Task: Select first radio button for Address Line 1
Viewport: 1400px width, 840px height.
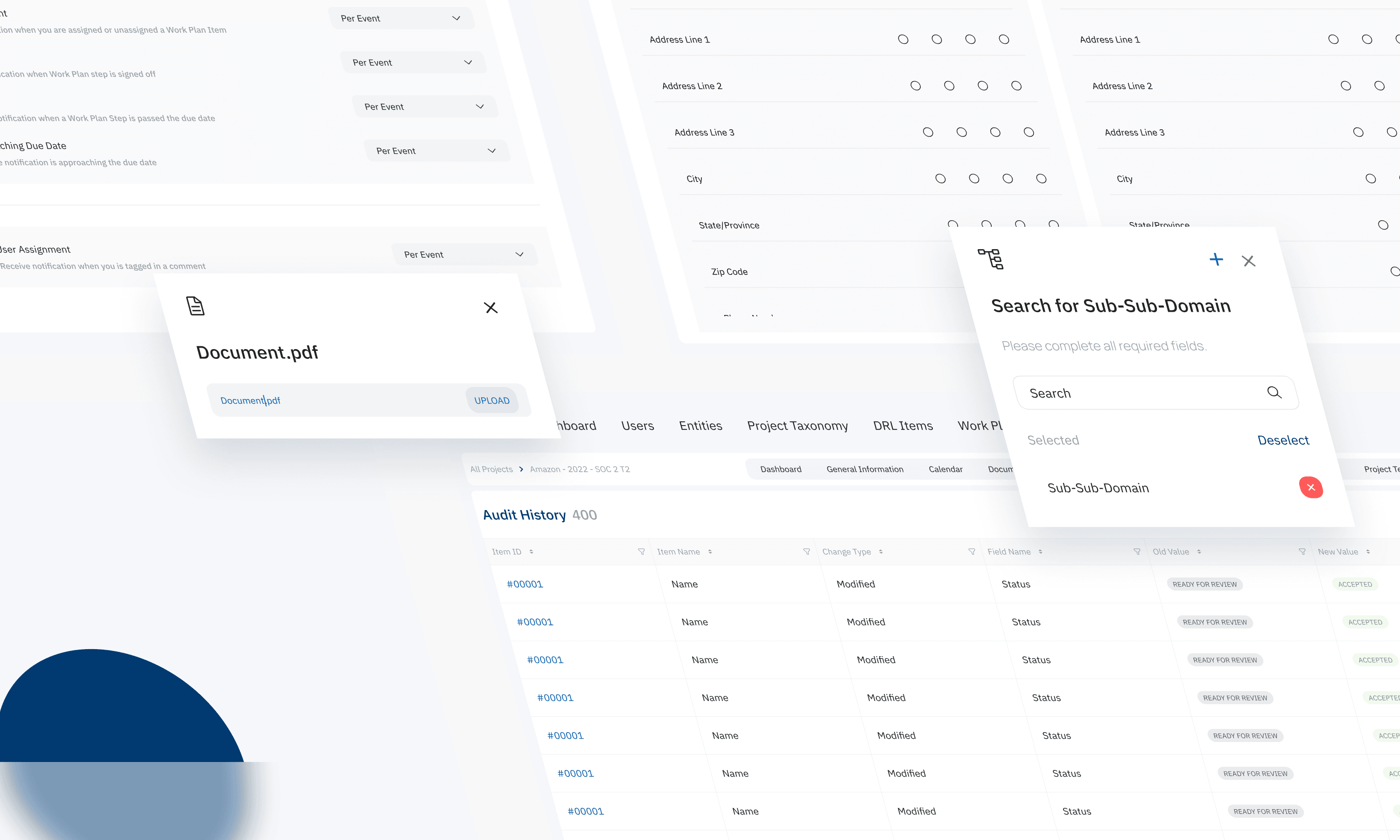Action: tap(903, 40)
